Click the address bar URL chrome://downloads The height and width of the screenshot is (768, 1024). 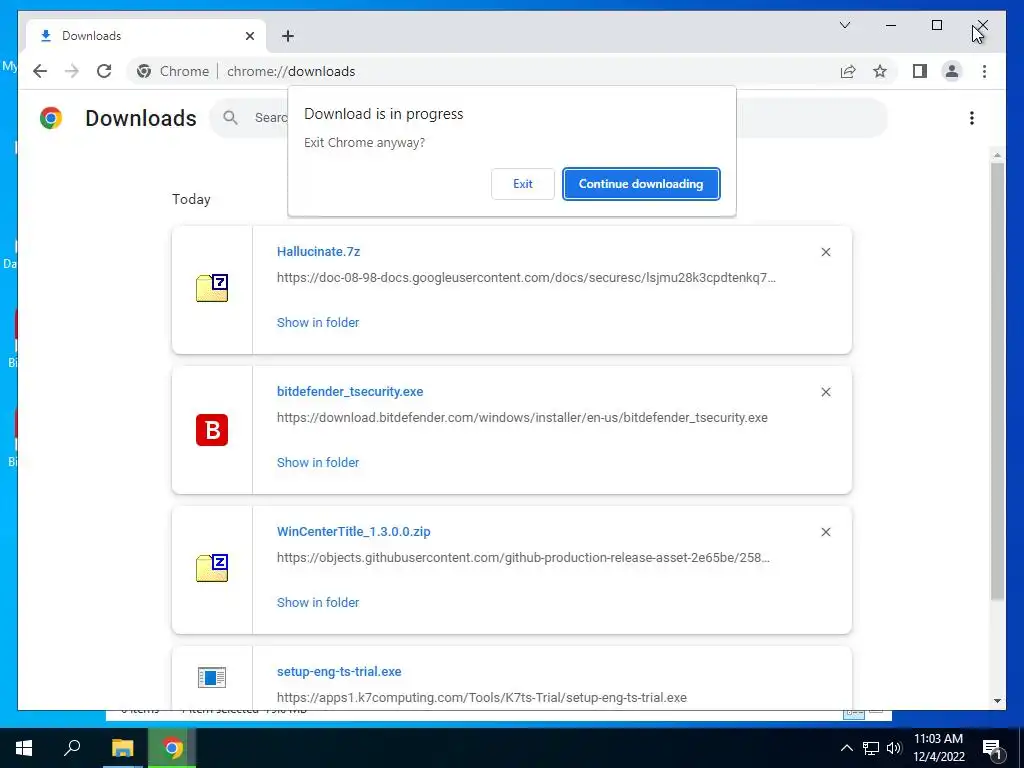click(x=291, y=71)
